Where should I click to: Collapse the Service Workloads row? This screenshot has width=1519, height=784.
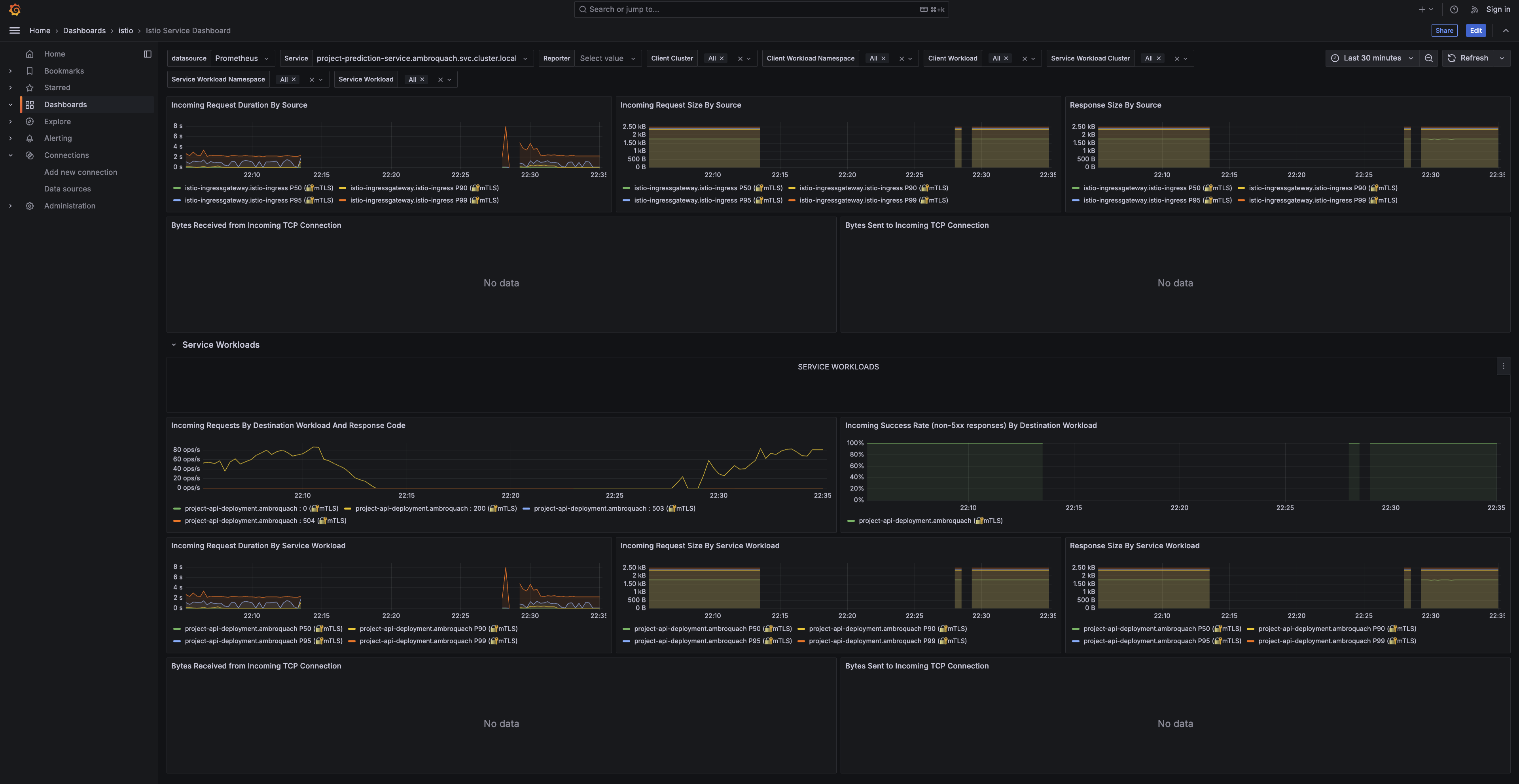point(174,345)
